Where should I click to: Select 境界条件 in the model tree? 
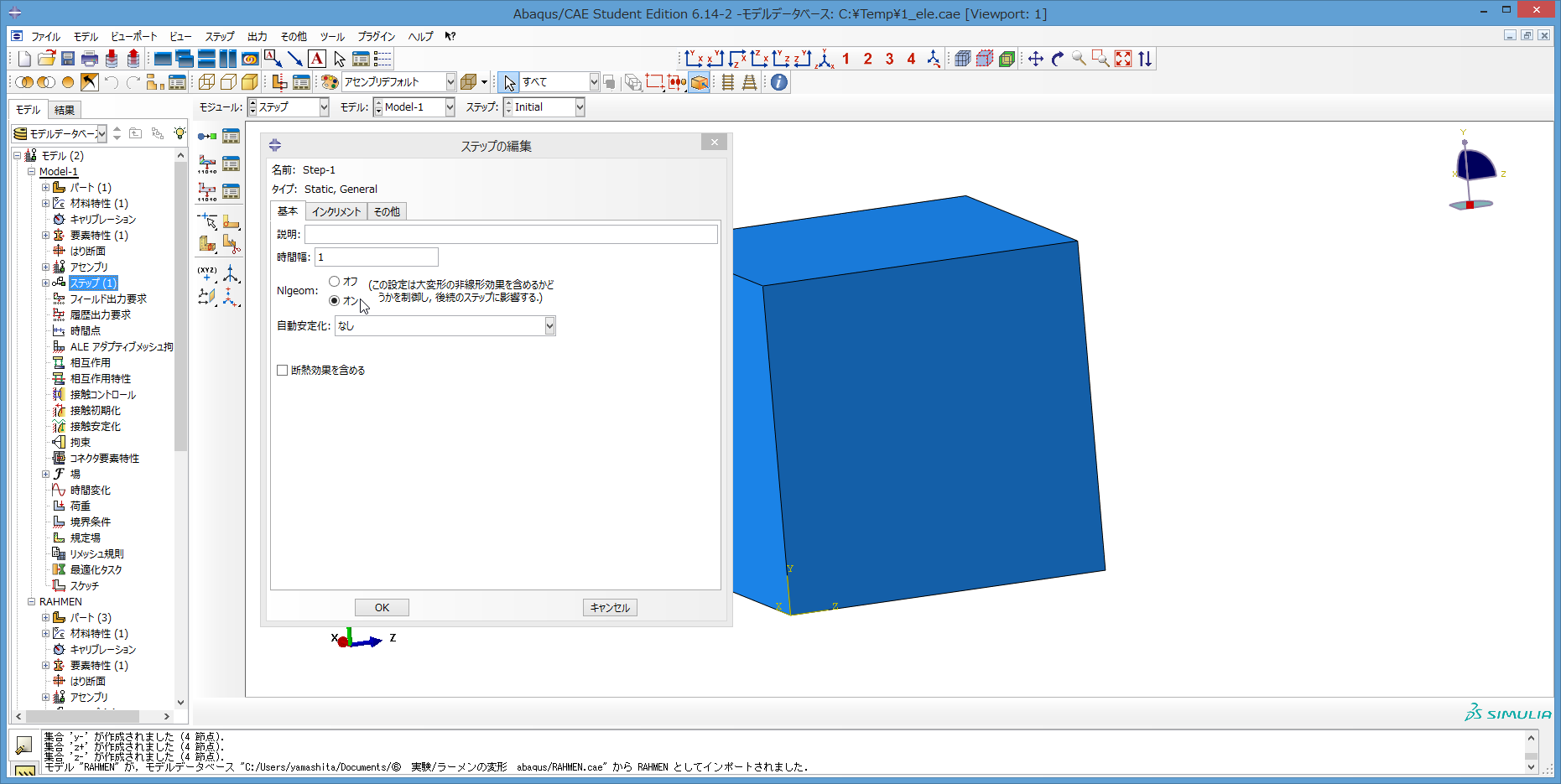click(x=91, y=522)
